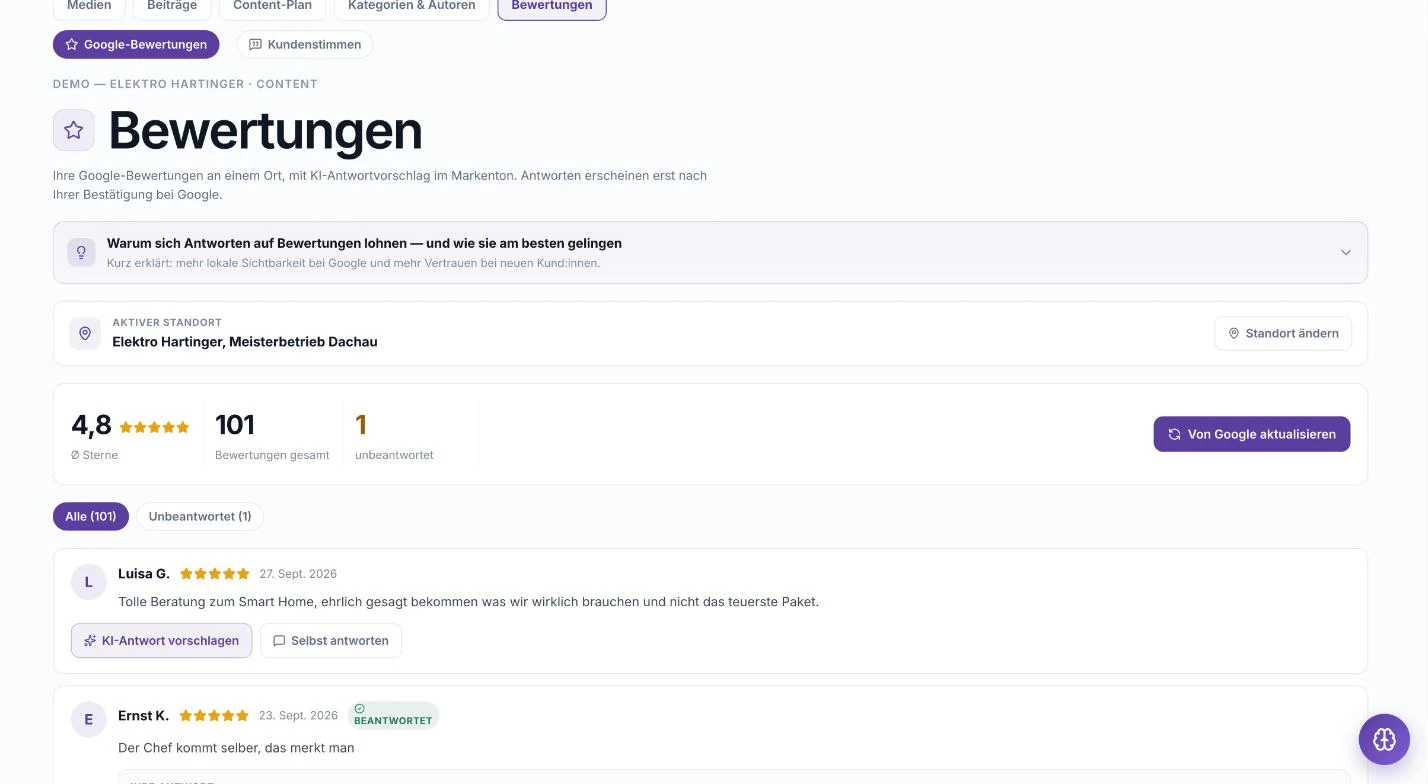Refresh via Von Google aktualisieren button
Viewport: 1428px width, 784px height.
point(1252,434)
